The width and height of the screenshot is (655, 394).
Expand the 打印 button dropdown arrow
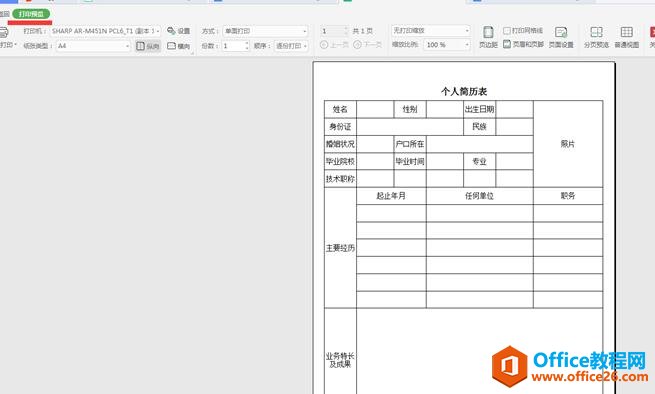point(15,44)
